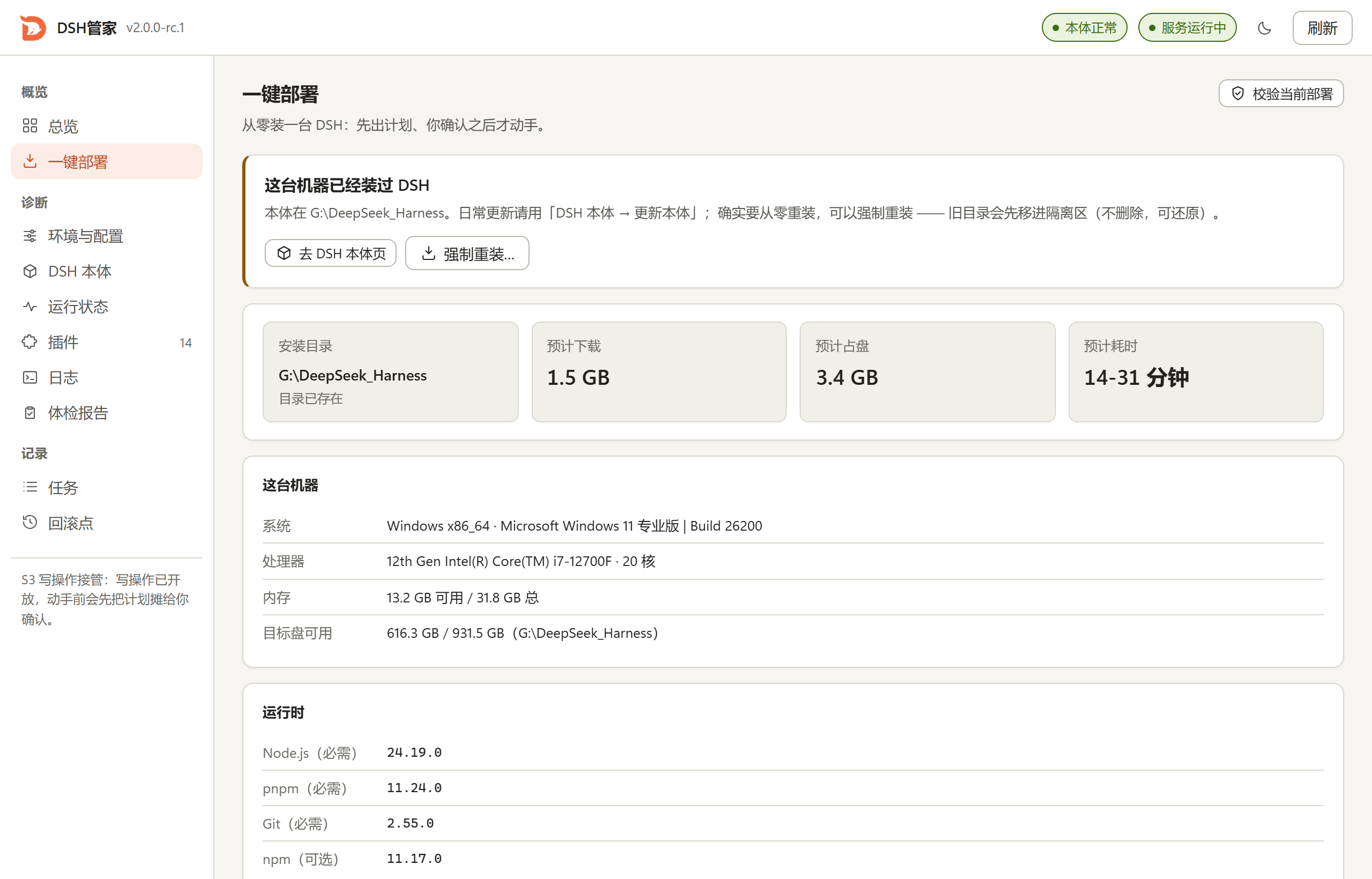Click the 插件 count badge 14
The image size is (1372, 879).
pos(185,343)
